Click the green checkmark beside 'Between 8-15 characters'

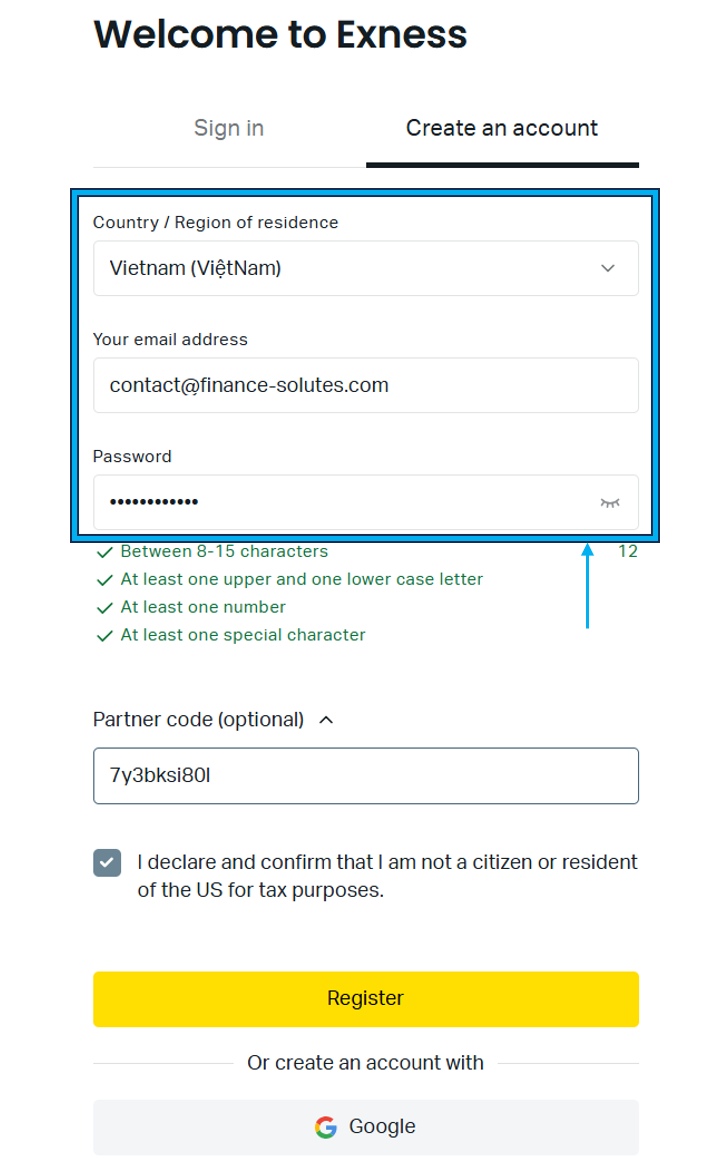[105, 552]
